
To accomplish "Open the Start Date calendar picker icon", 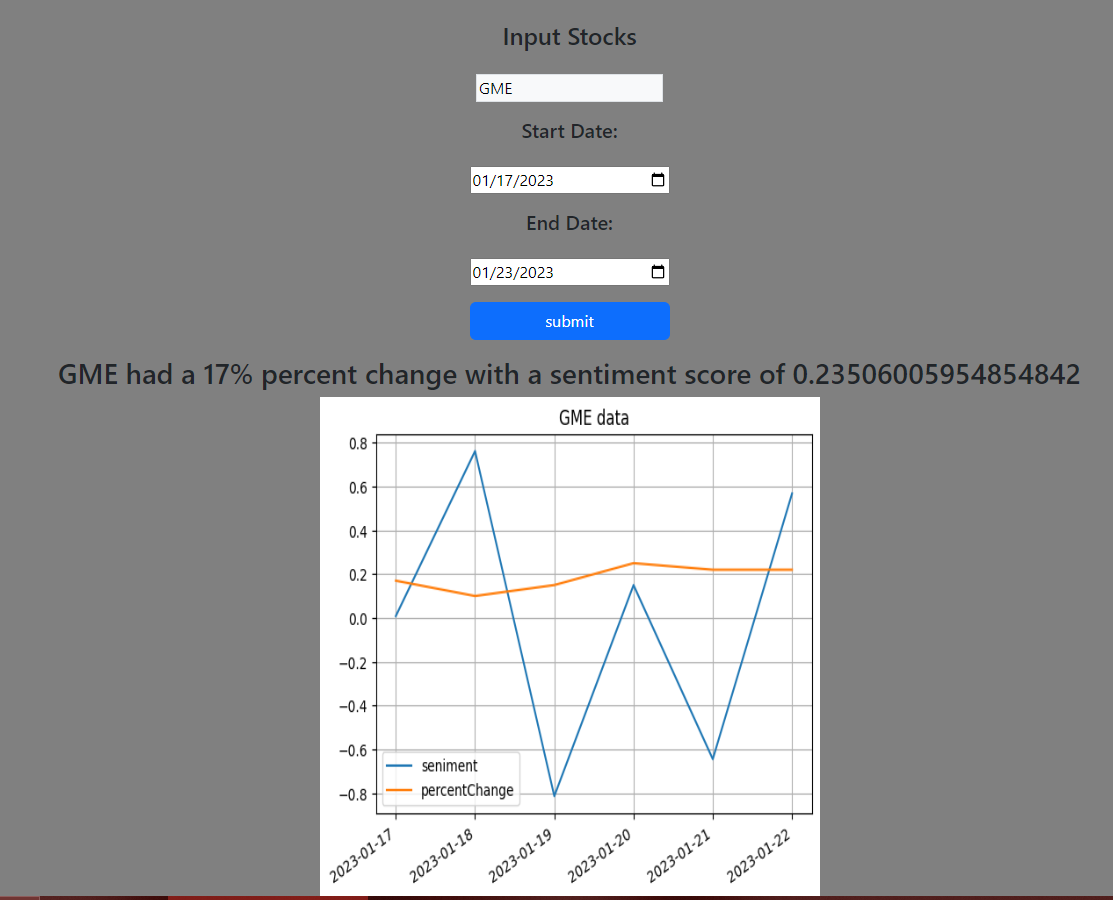I will pyautogui.click(x=658, y=180).
